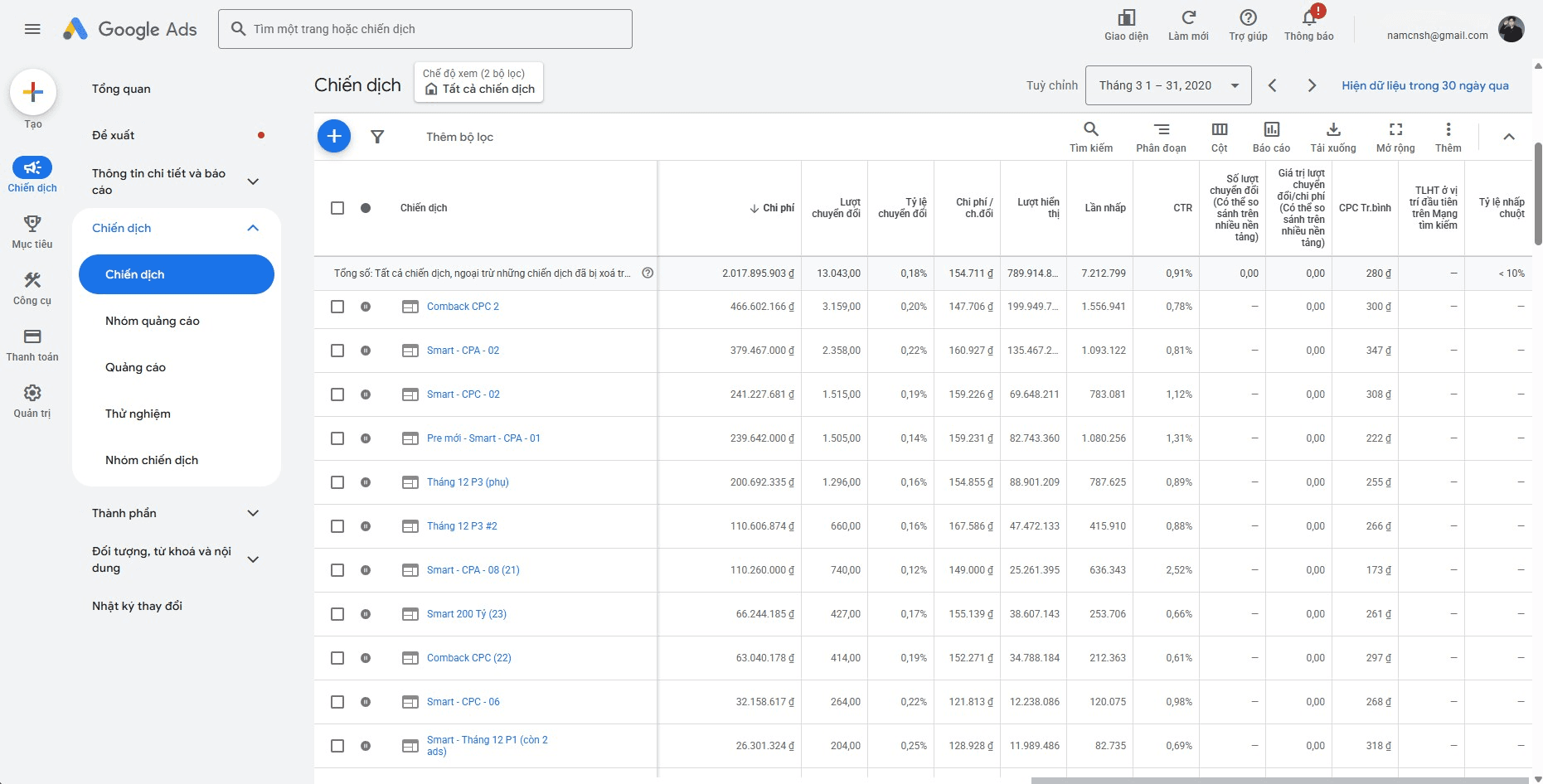Open Phân đoạn segment tool

point(1161,137)
